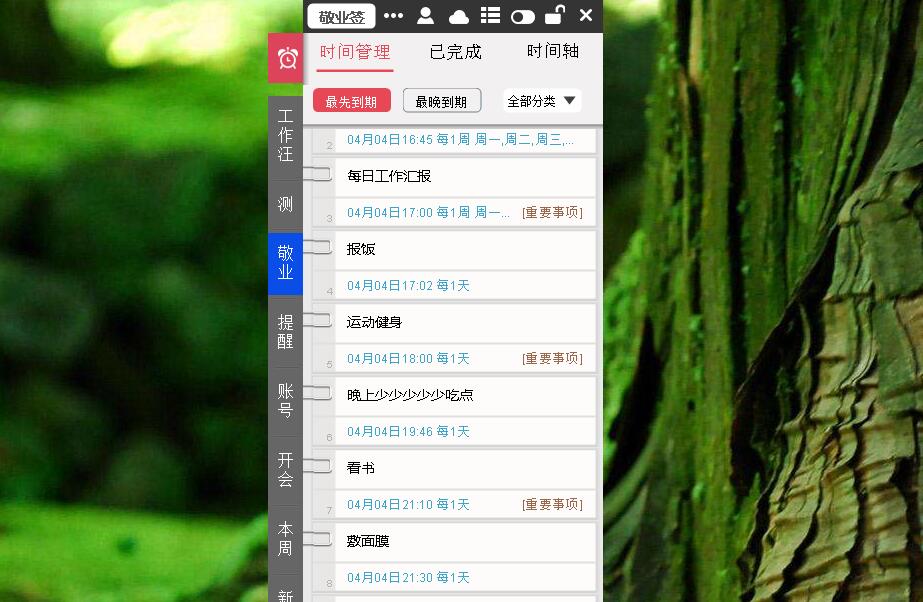Select the 测 sidebar category
Screen dimensions: 923x602
(x=285, y=204)
